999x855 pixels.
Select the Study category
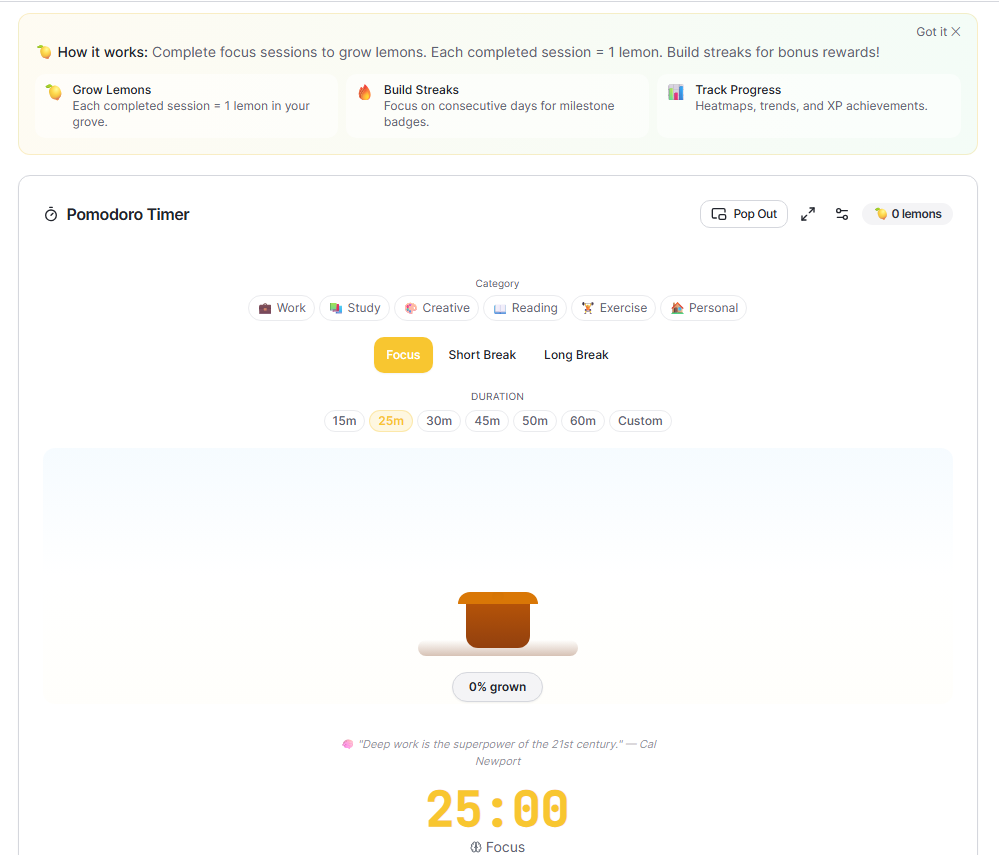[354, 308]
